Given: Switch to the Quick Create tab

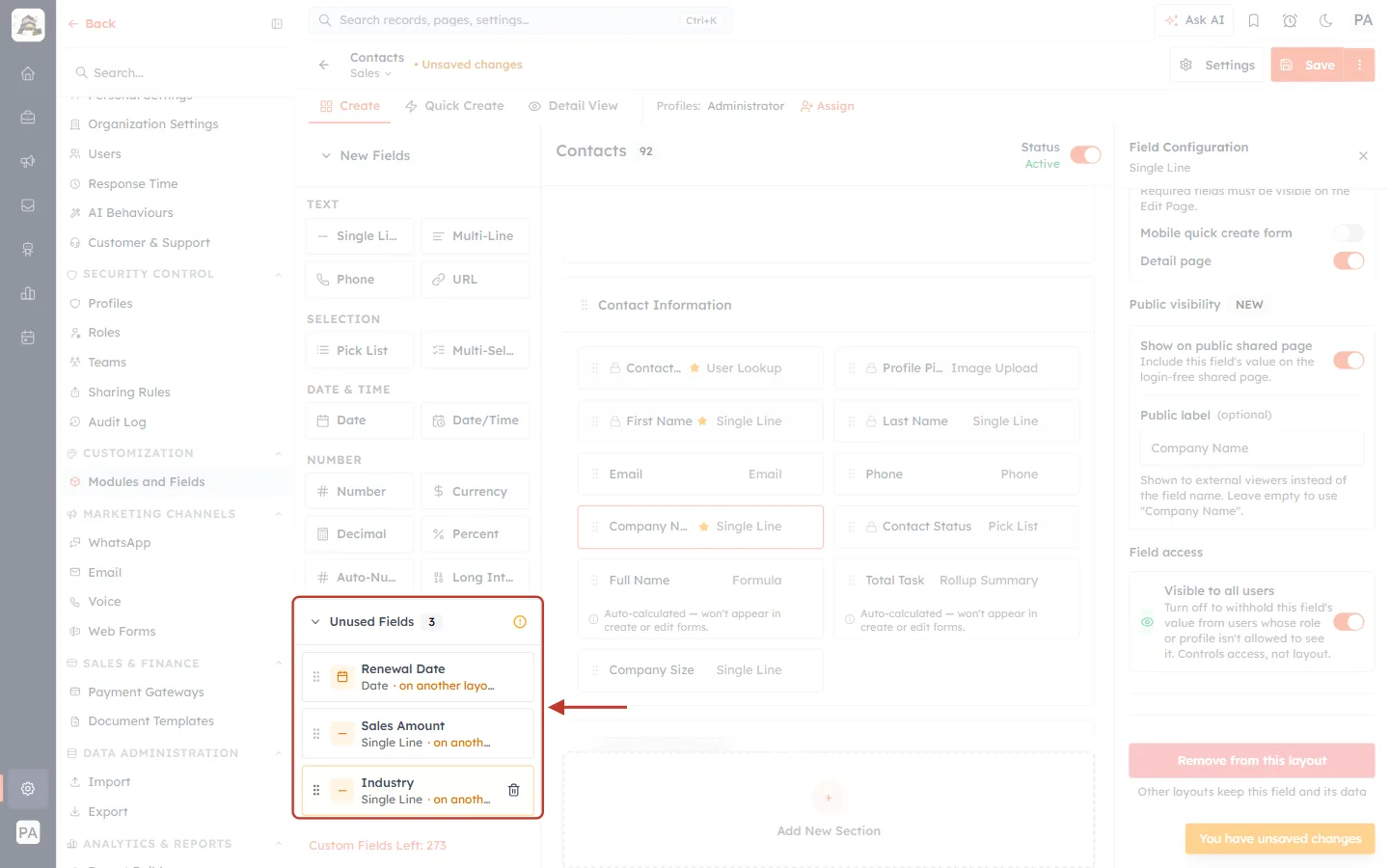Looking at the screenshot, I should tap(454, 106).
